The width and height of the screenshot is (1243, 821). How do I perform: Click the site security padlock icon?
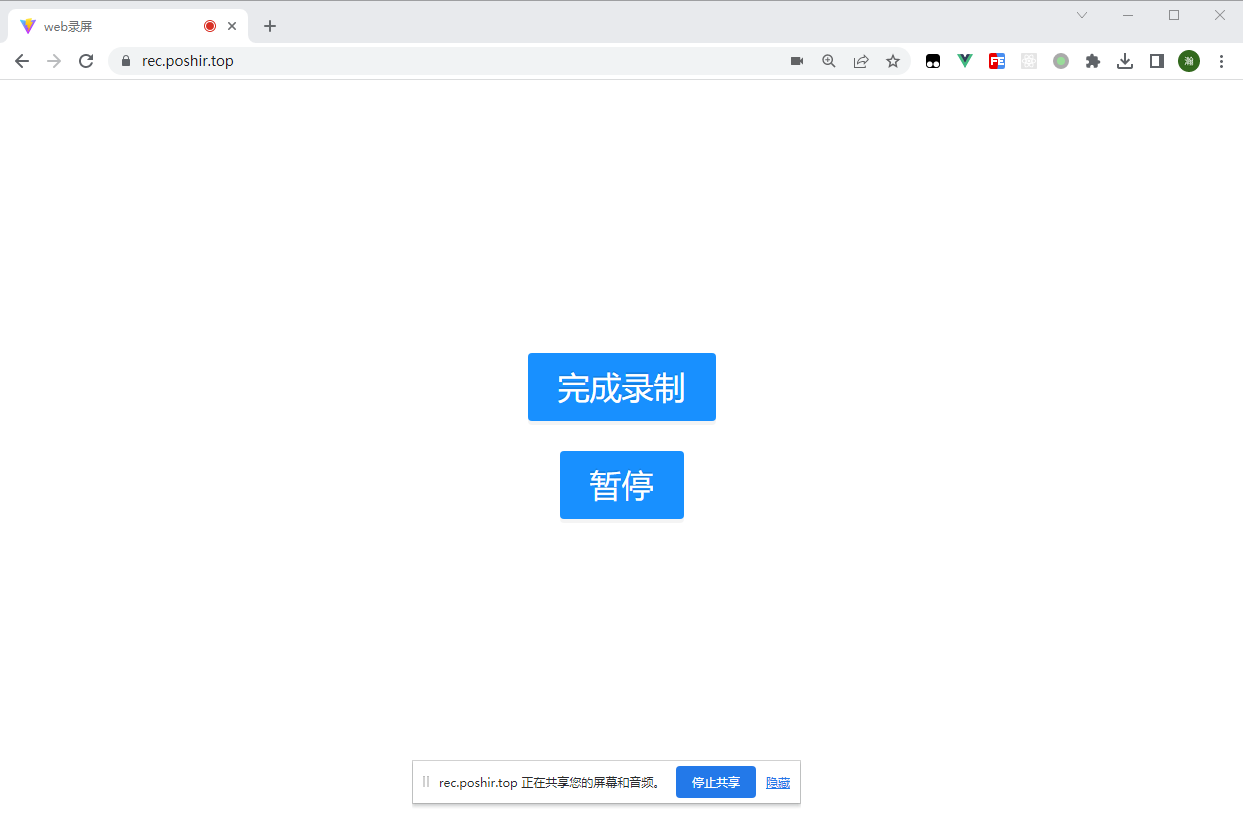click(x=125, y=60)
